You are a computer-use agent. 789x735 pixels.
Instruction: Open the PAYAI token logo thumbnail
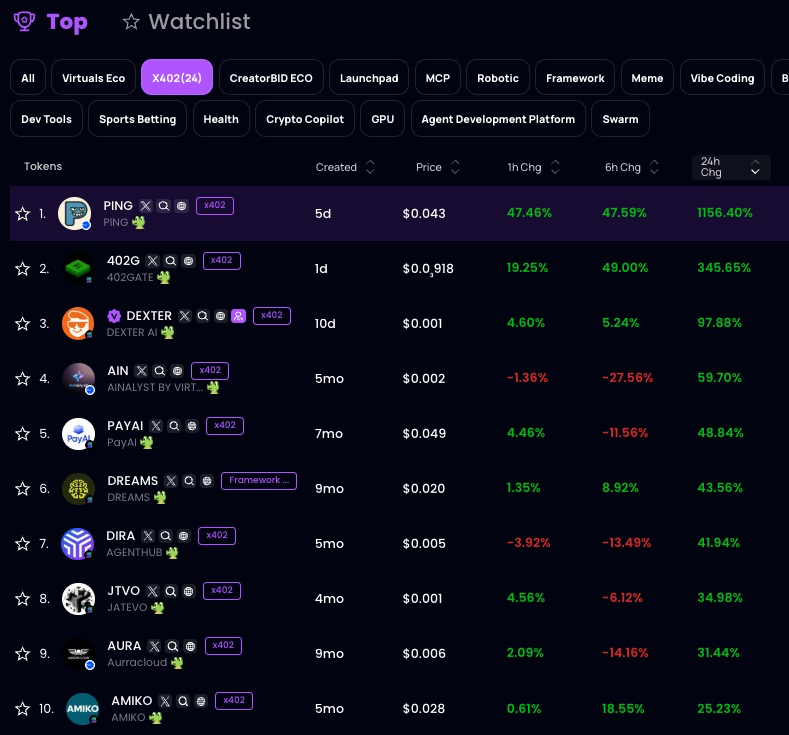(78, 434)
